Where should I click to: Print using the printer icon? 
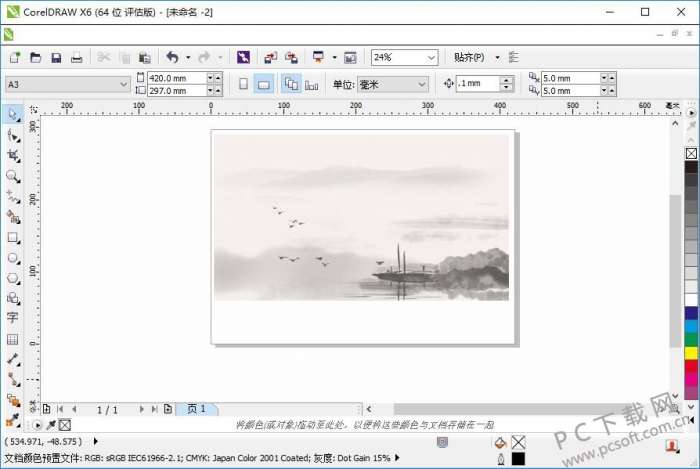pos(77,58)
